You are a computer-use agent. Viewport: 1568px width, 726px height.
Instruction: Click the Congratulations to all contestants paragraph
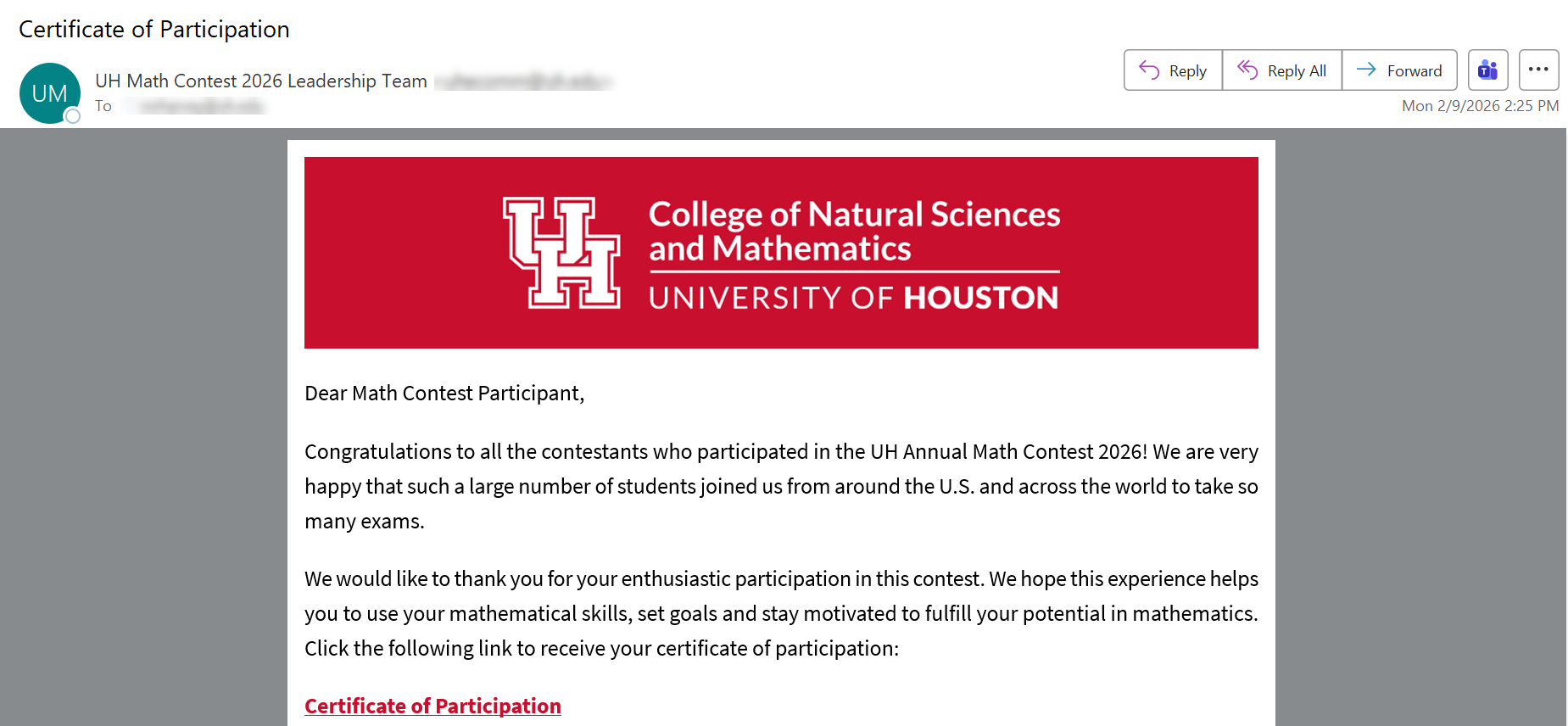coord(780,486)
